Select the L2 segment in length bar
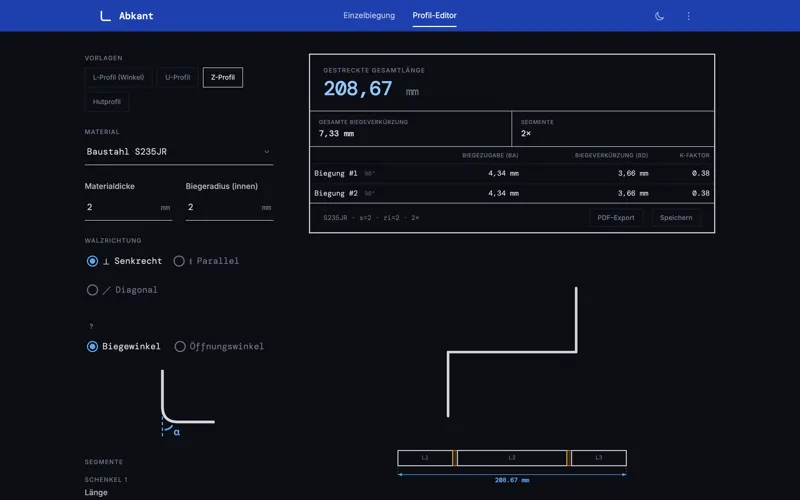 [x=512, y=458]
